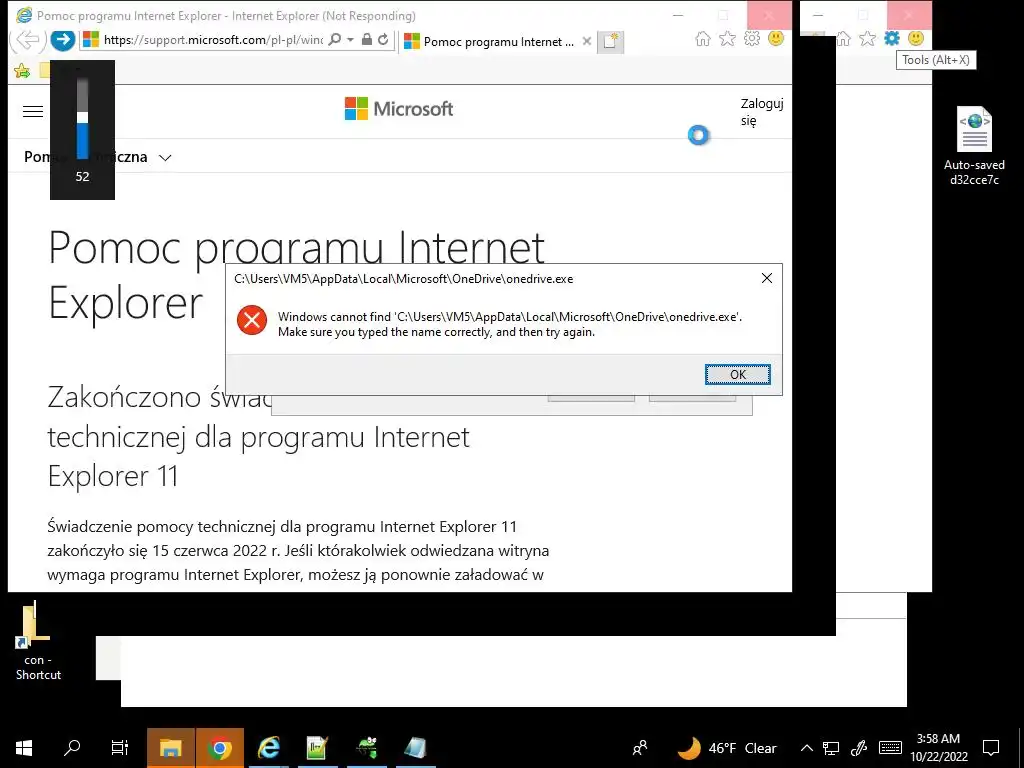Click the clock showing 3:58 AM
1024x768 pixels.
click(x=938, y=748)
